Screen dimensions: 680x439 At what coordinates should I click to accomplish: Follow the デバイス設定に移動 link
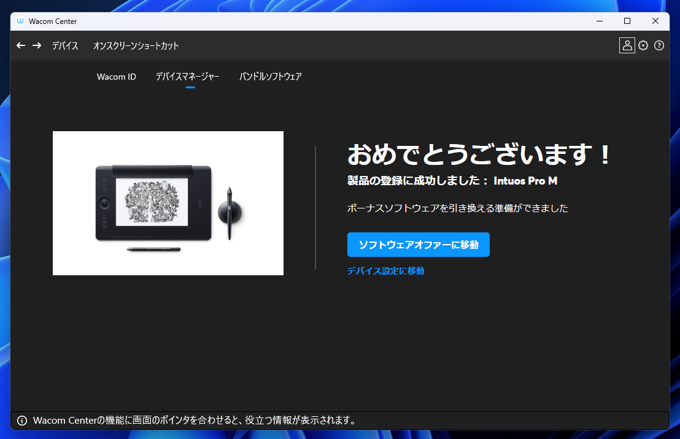pos(386,271)
